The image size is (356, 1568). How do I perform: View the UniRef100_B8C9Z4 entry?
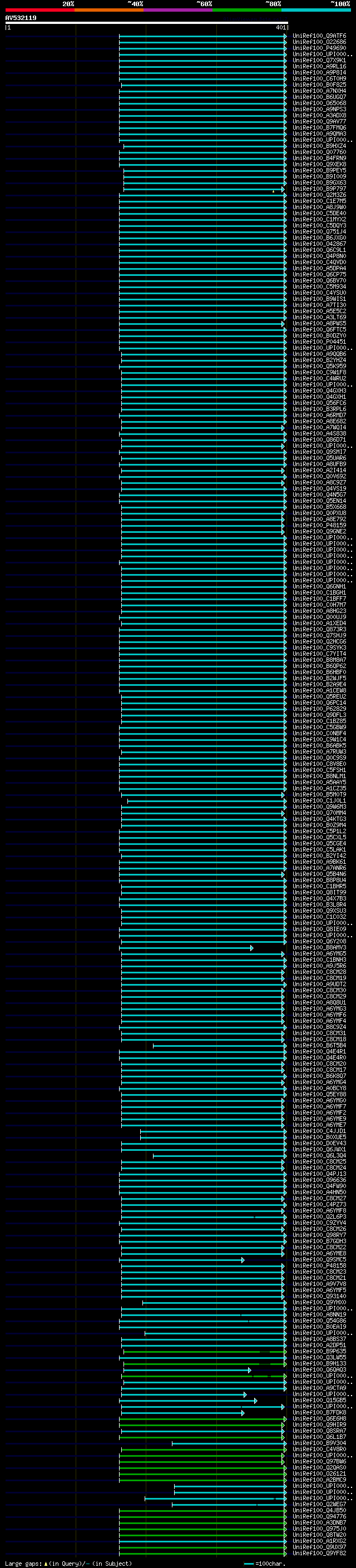point(319,1027)
